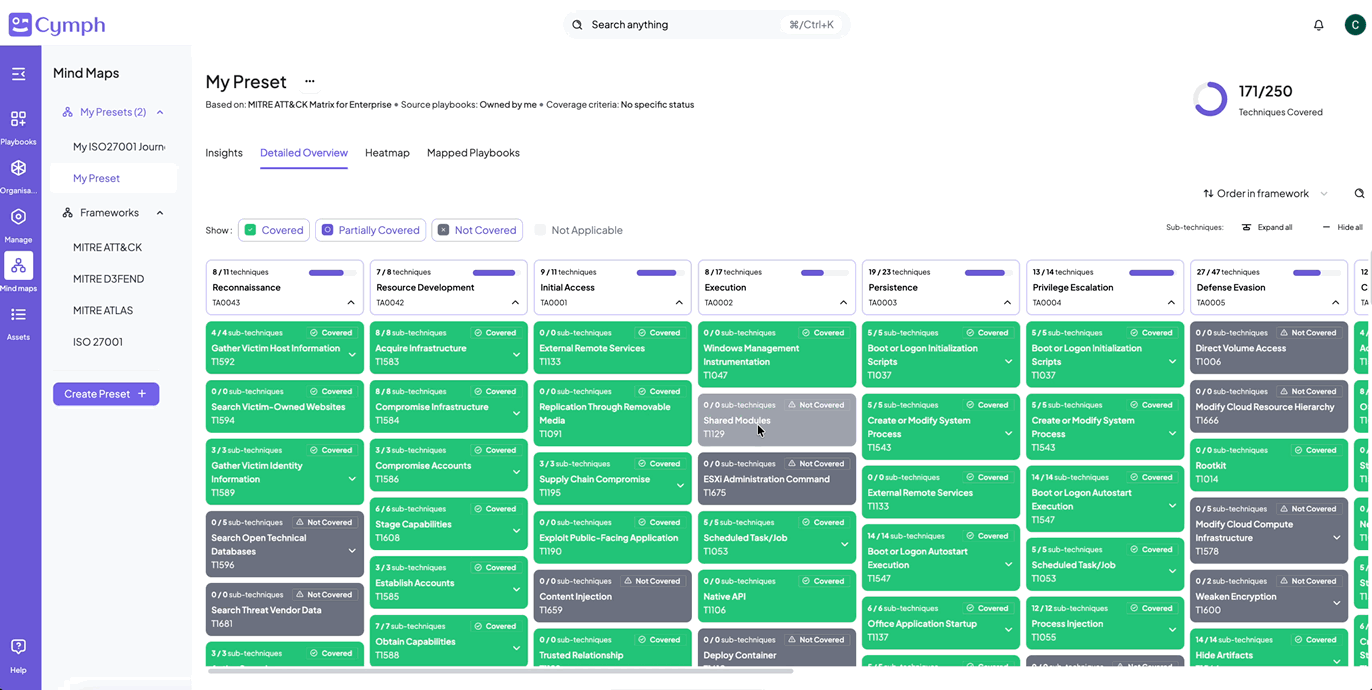The width and height of the screenshot is (1372, 690).
Task: Toggle the Not Applicable filter
Action: coord(578,230)
